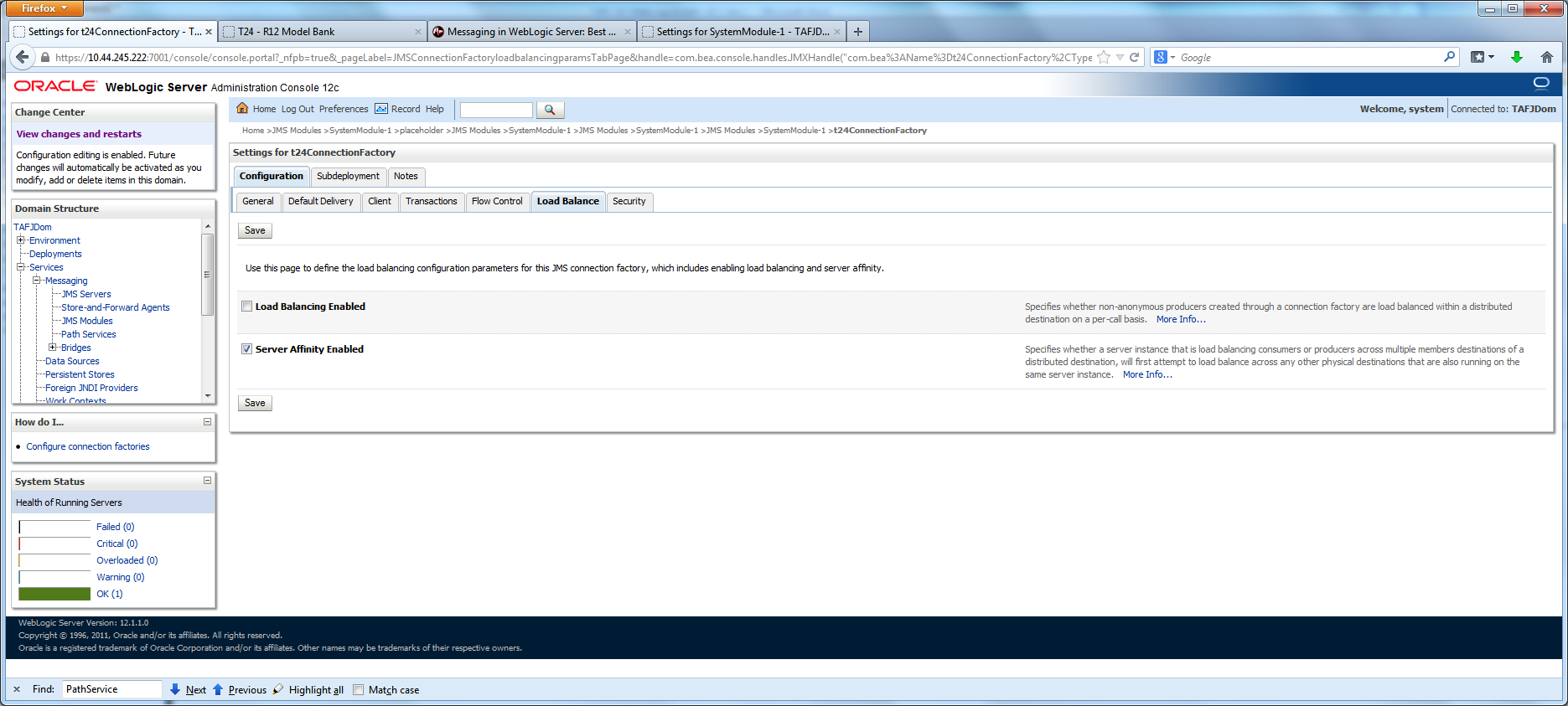The width and height of the screenshot is (1568, 706).
Task: Open the Transactions subtab
Action: [431, 201]
